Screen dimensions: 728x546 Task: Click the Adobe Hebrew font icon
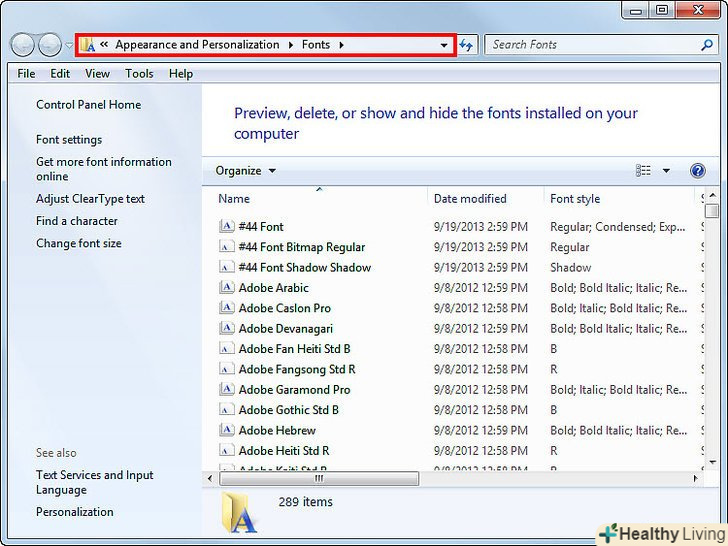[x=226, y=430]
